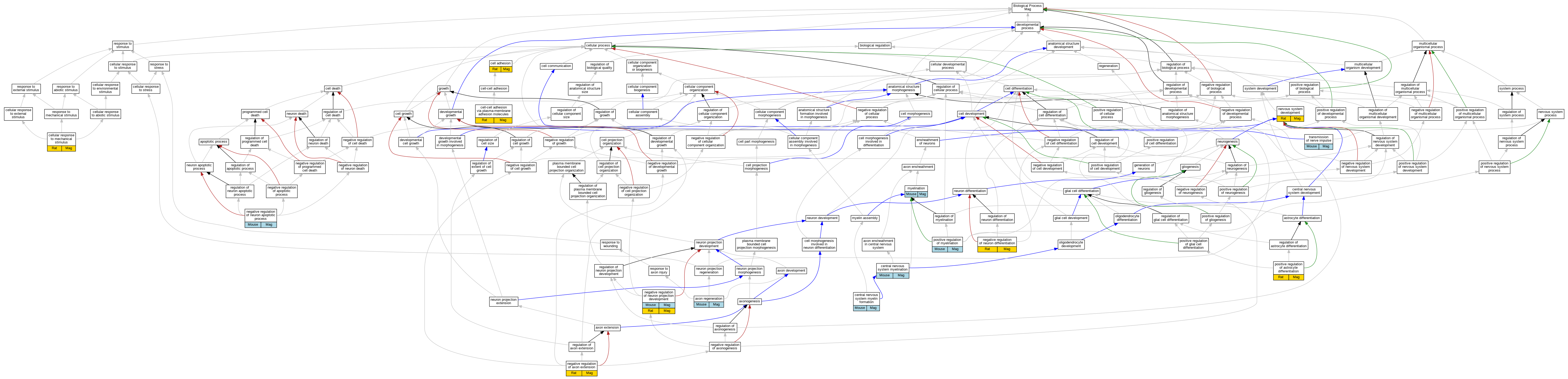Viewport: 1568px width, 379px height.
Task: Click the 'biological regulation' node
Action: click(875, 46)
